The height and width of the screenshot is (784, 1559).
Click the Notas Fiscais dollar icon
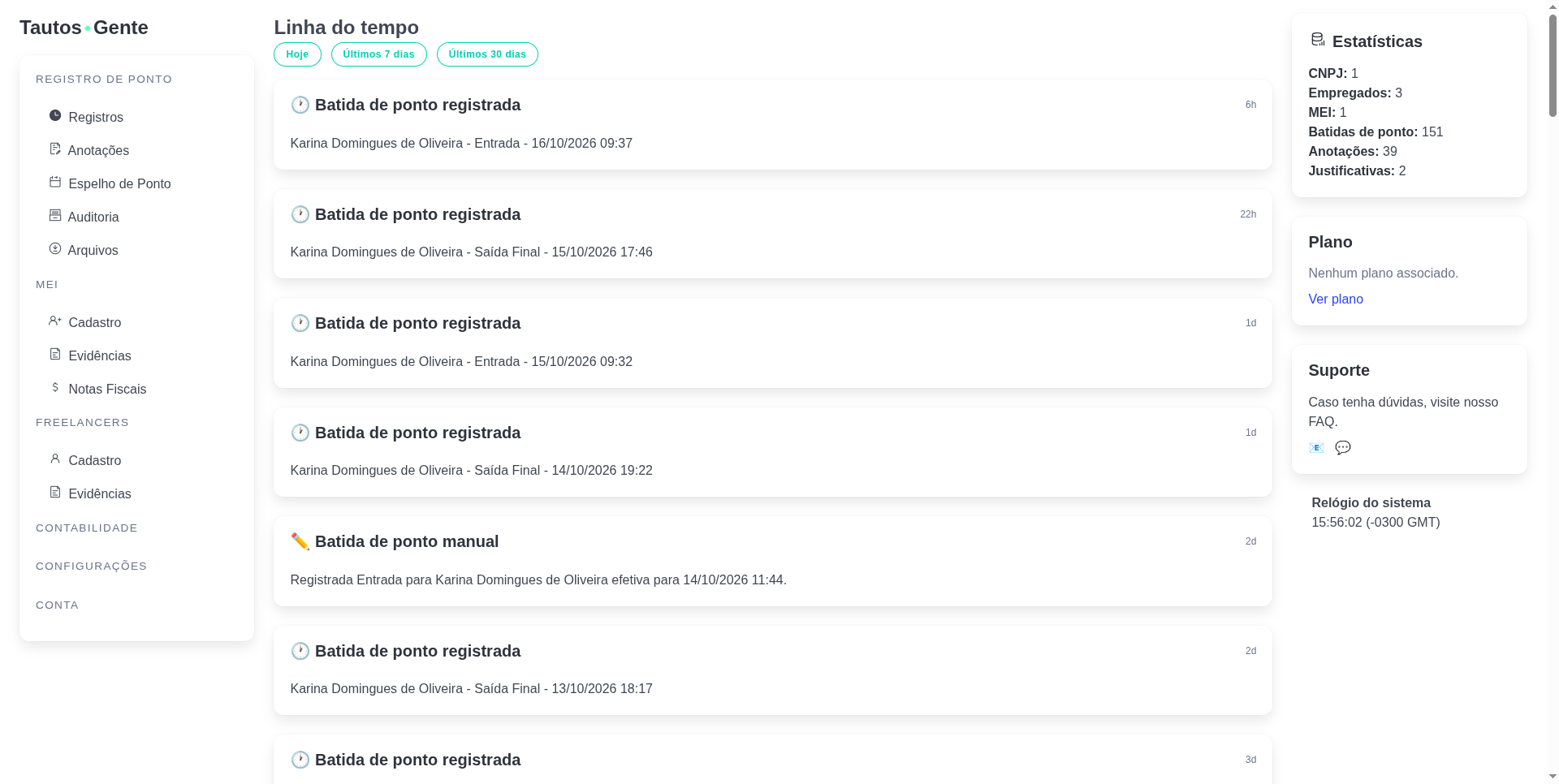pos(55,387)
